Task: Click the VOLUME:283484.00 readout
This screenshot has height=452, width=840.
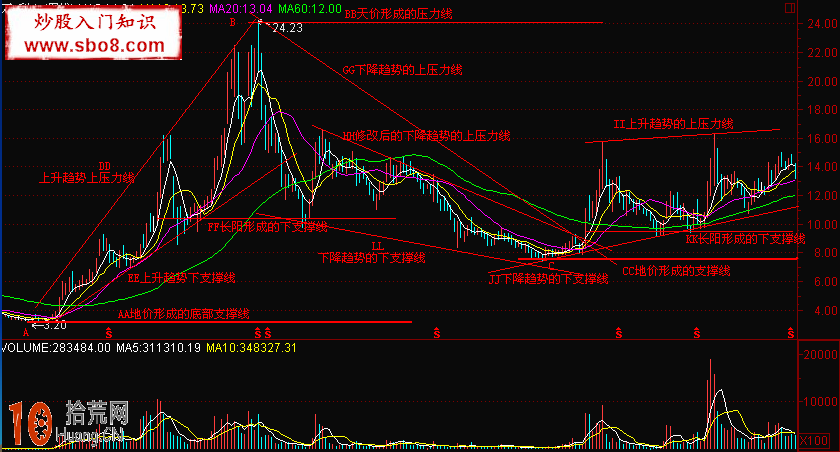Action: click(x=56, y=348)
